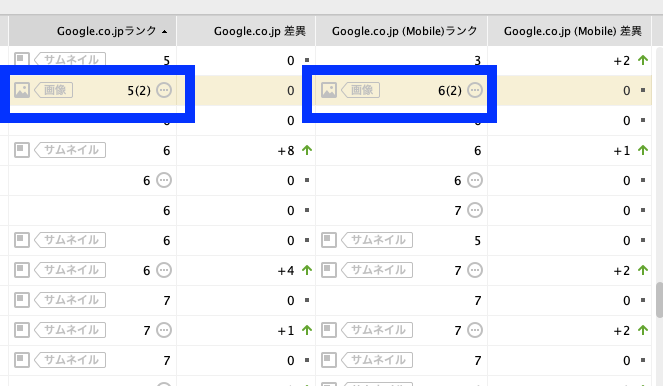Click the mobile サムネイル tag in the rank 5 row

(377, 240)
